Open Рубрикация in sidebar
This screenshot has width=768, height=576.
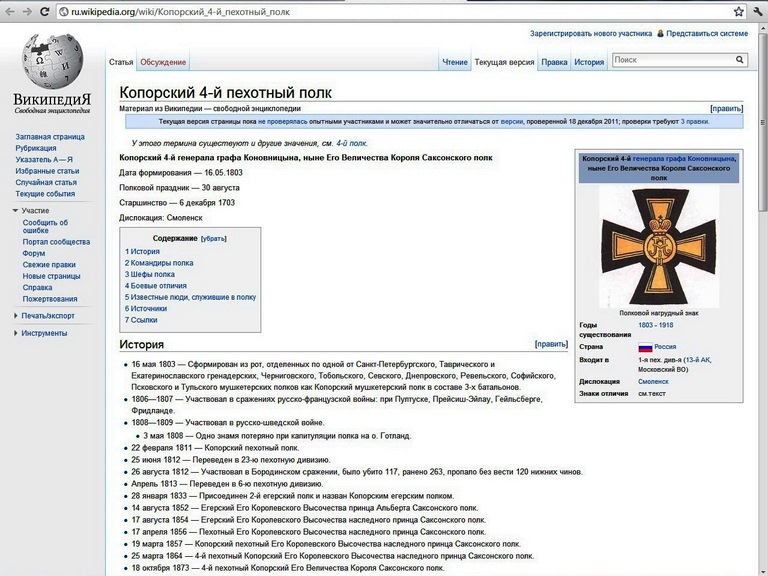[36, 148]
